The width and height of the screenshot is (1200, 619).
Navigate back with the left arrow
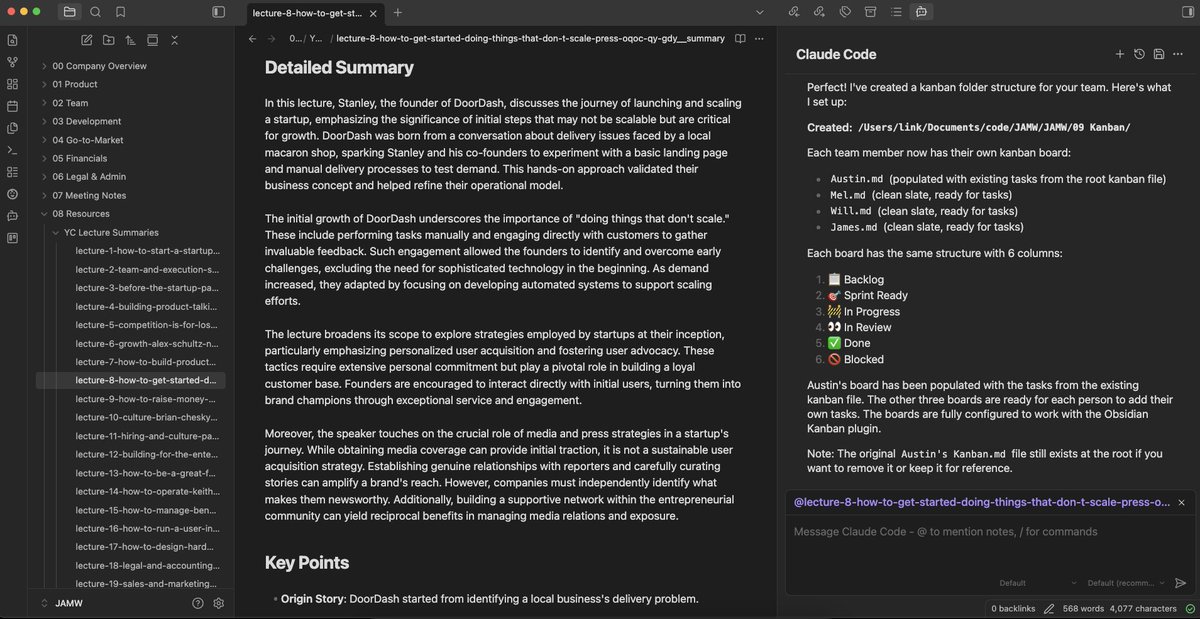(250, 38)
